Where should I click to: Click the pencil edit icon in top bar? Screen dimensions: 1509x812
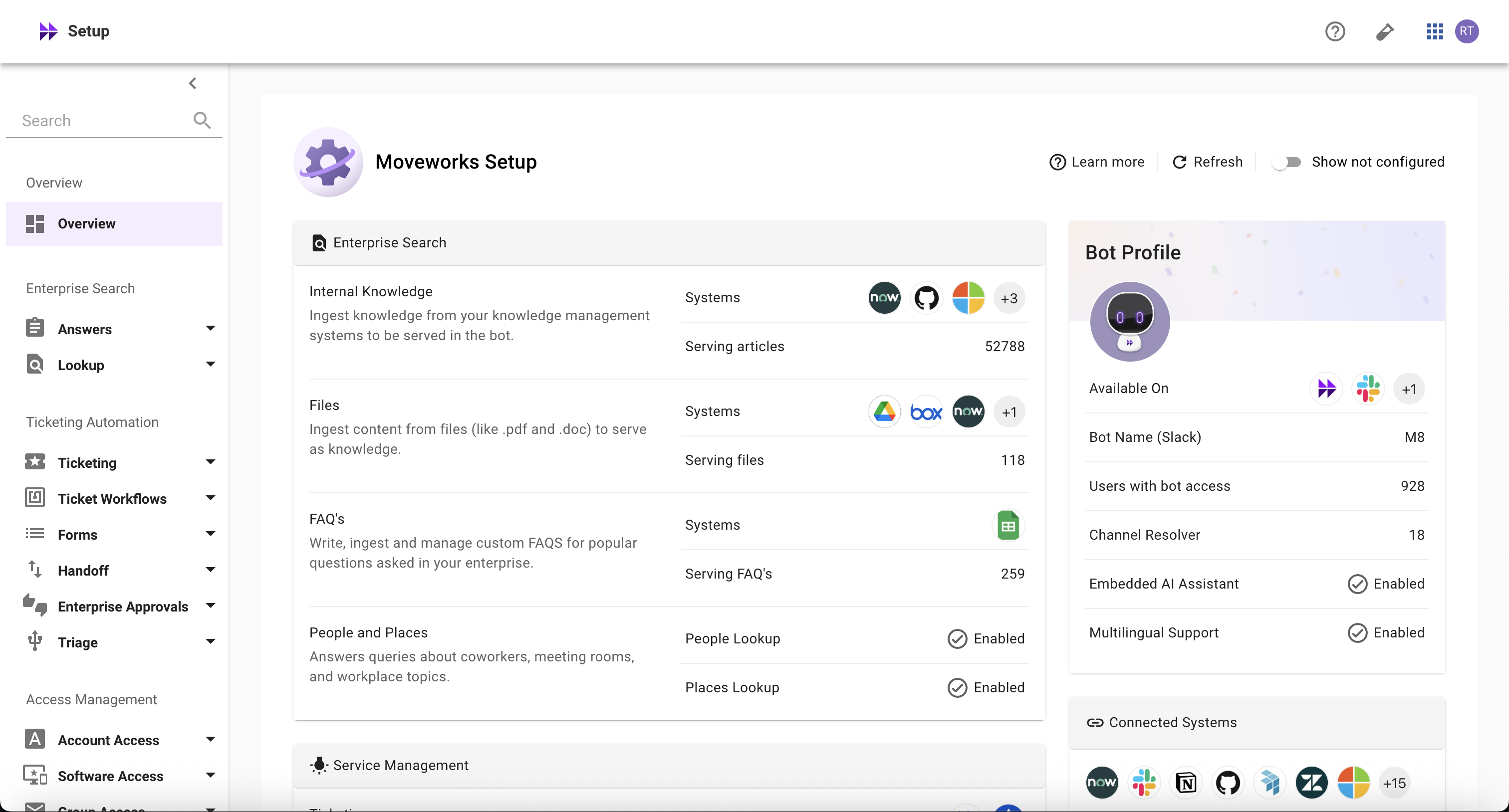tap(1385, 31)
